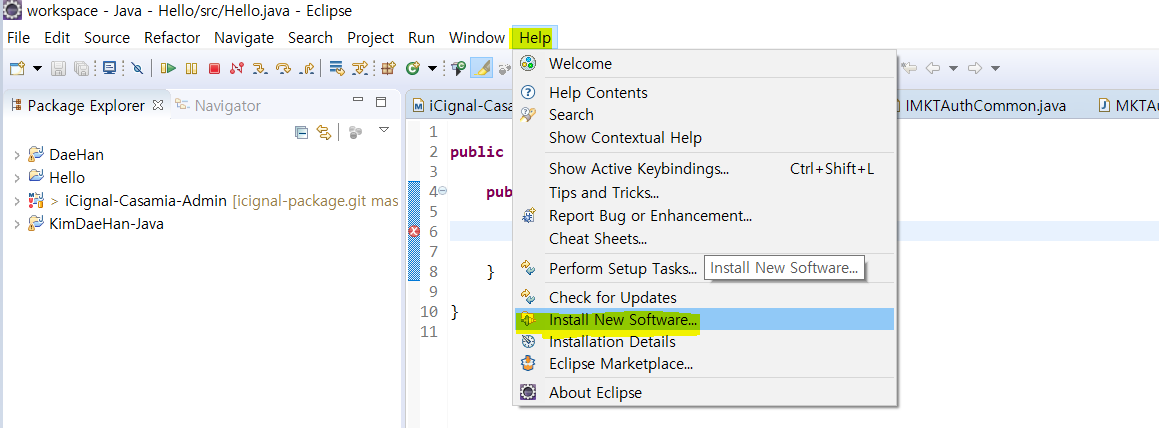The height and width of the screenshot is (428, 1159).
Task: Switch to the Navigator tab
Action: 219,106
